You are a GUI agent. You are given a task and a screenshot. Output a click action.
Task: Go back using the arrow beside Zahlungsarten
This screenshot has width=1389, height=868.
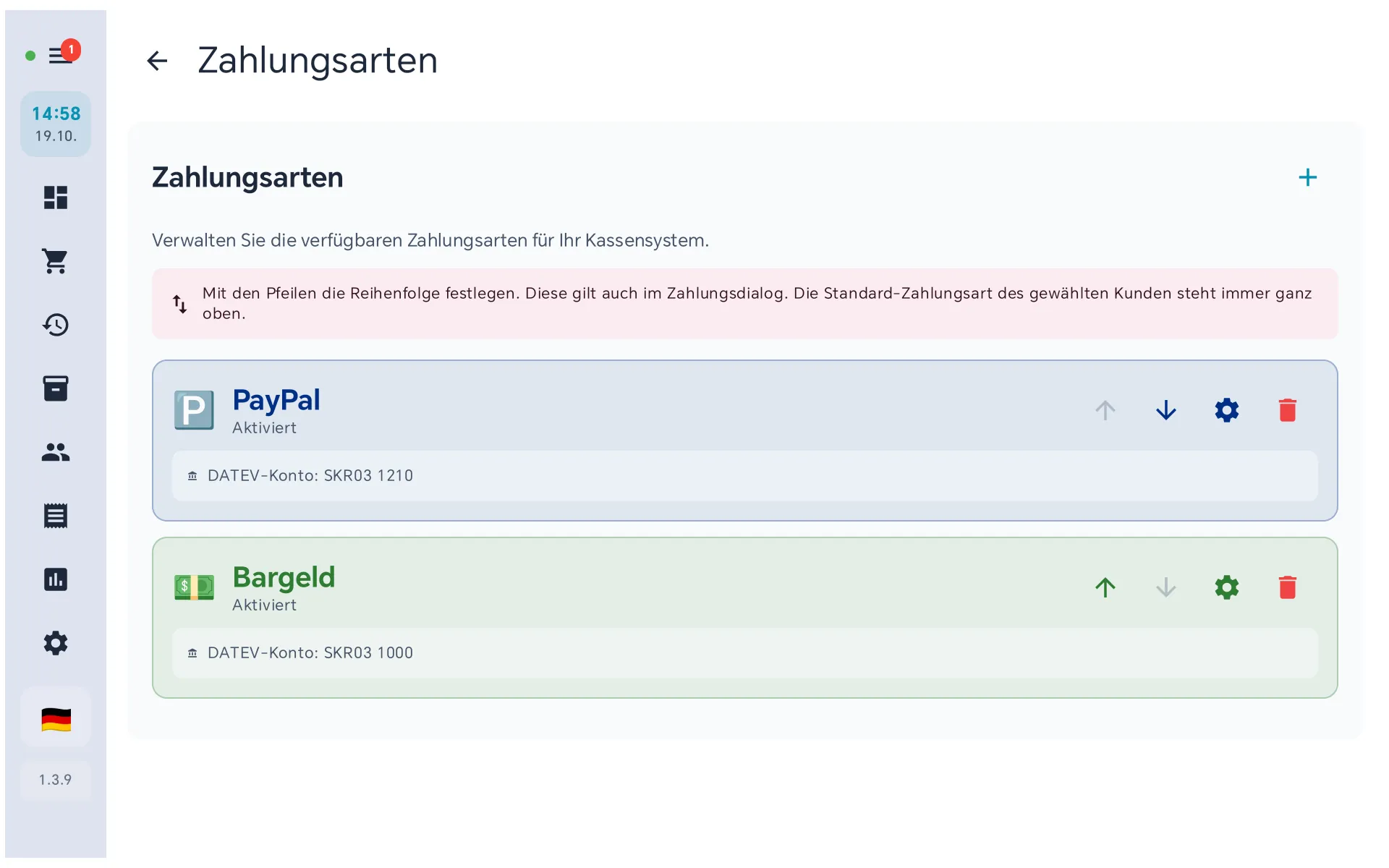click(157, 61)
